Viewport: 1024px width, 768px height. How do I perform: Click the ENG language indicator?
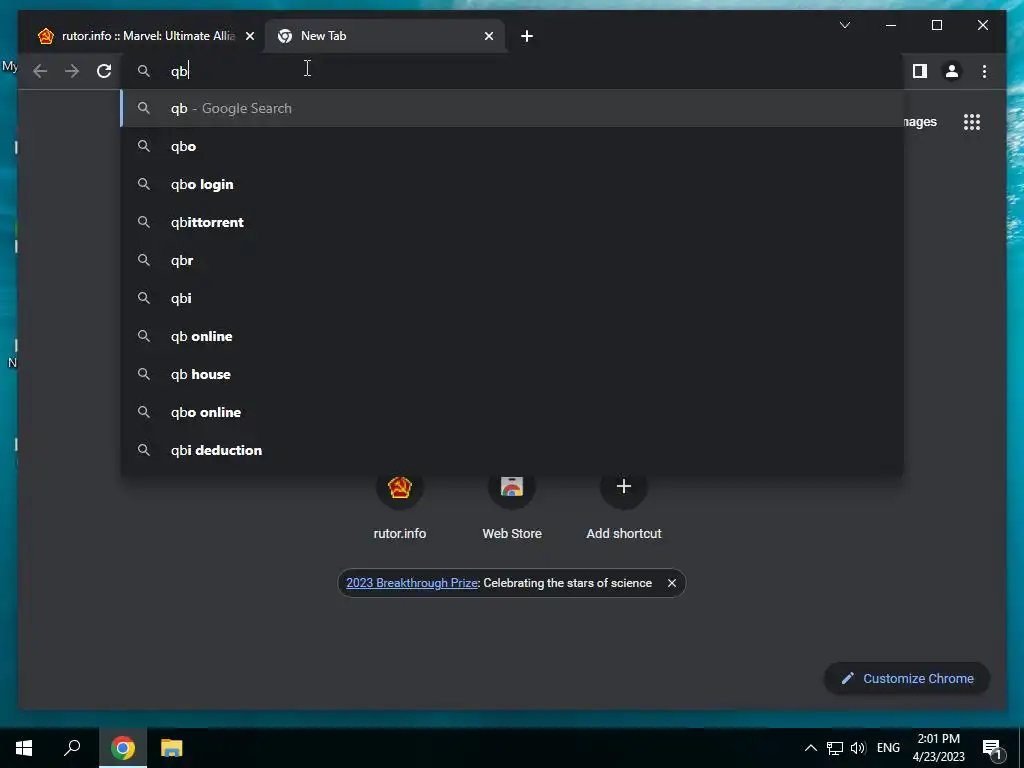[888, 748]
